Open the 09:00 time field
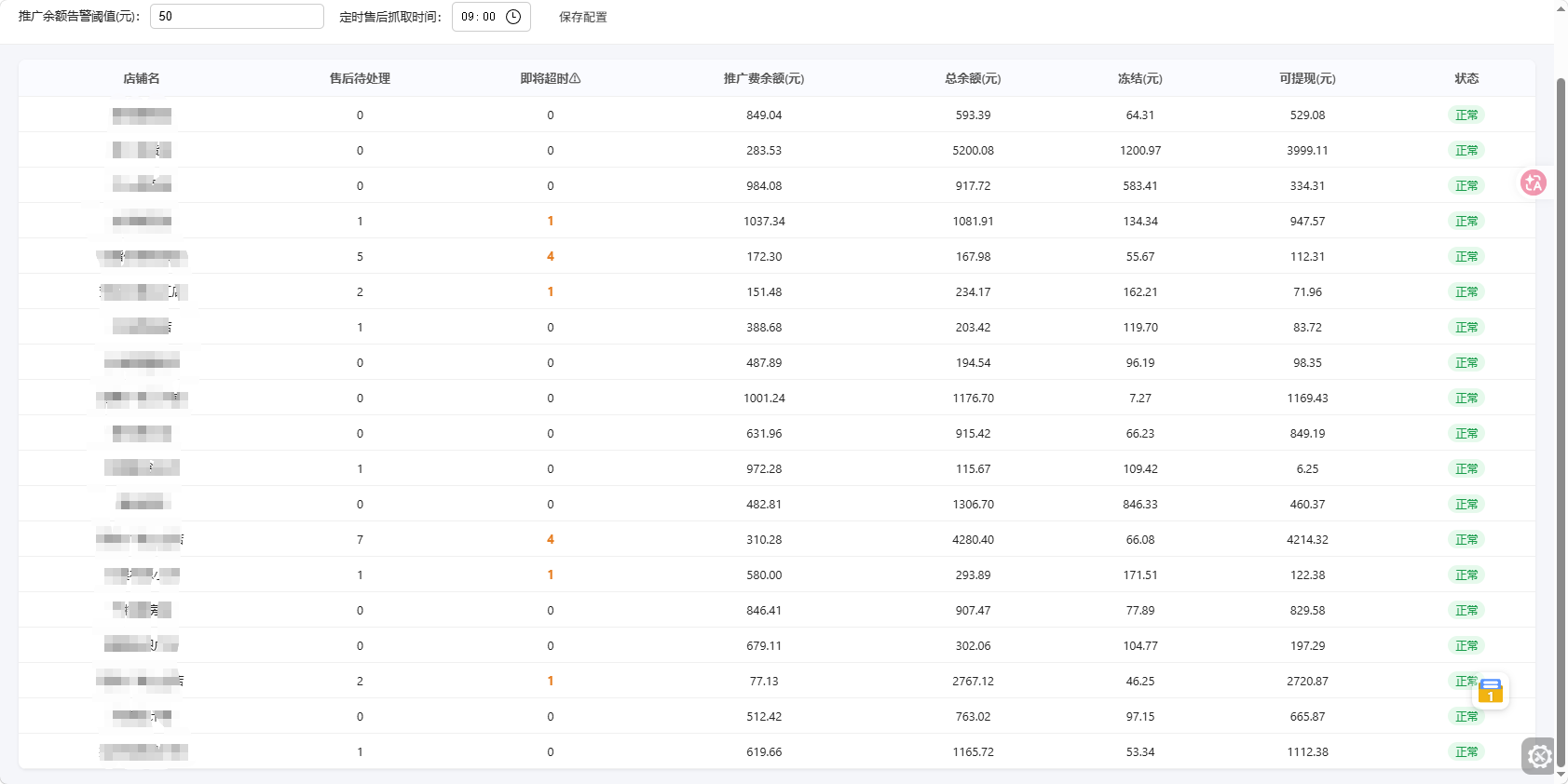This screenshot has height=784, width=1568. 491,17
